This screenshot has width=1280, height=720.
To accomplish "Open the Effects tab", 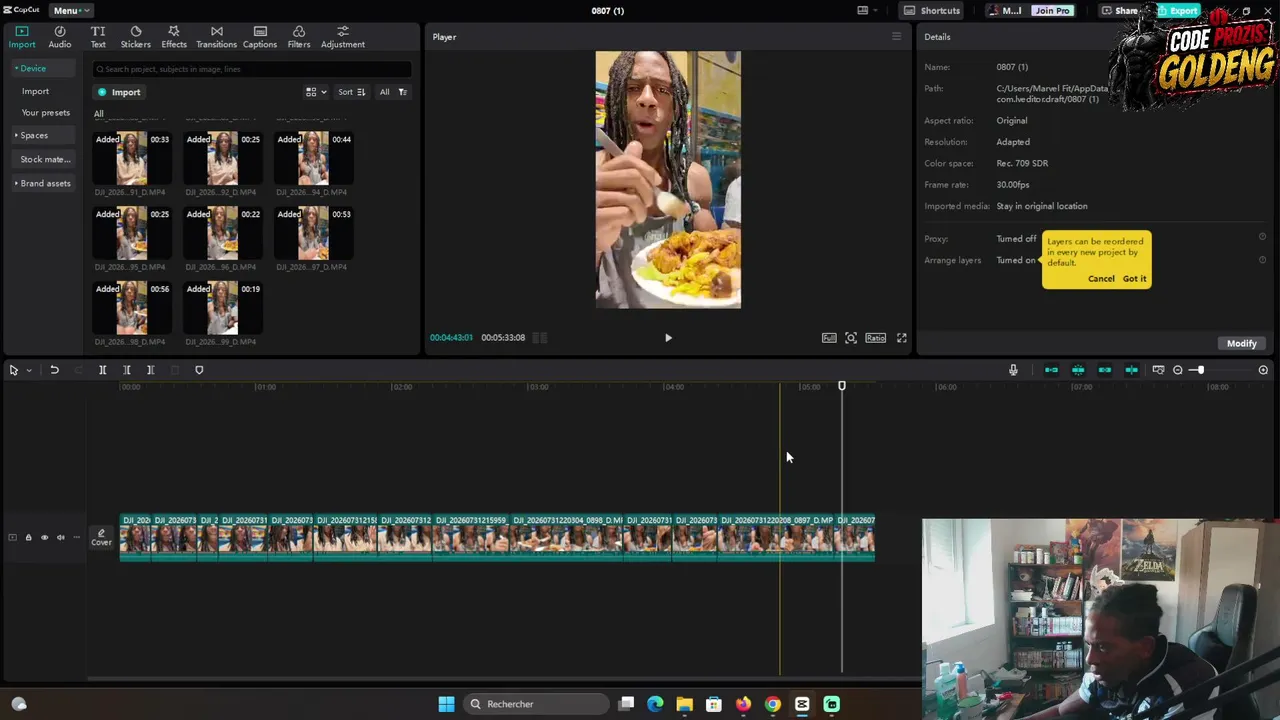I will [x=174, y=37].
